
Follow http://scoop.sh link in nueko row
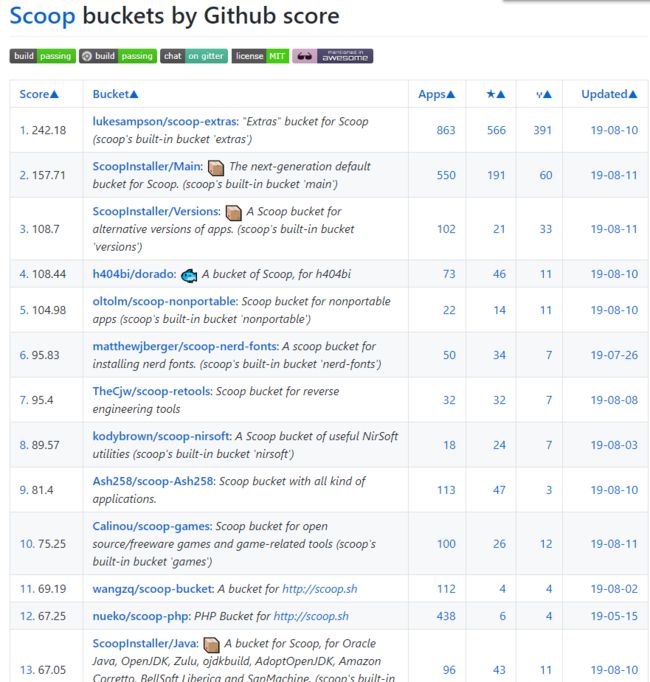pos(311,616)
